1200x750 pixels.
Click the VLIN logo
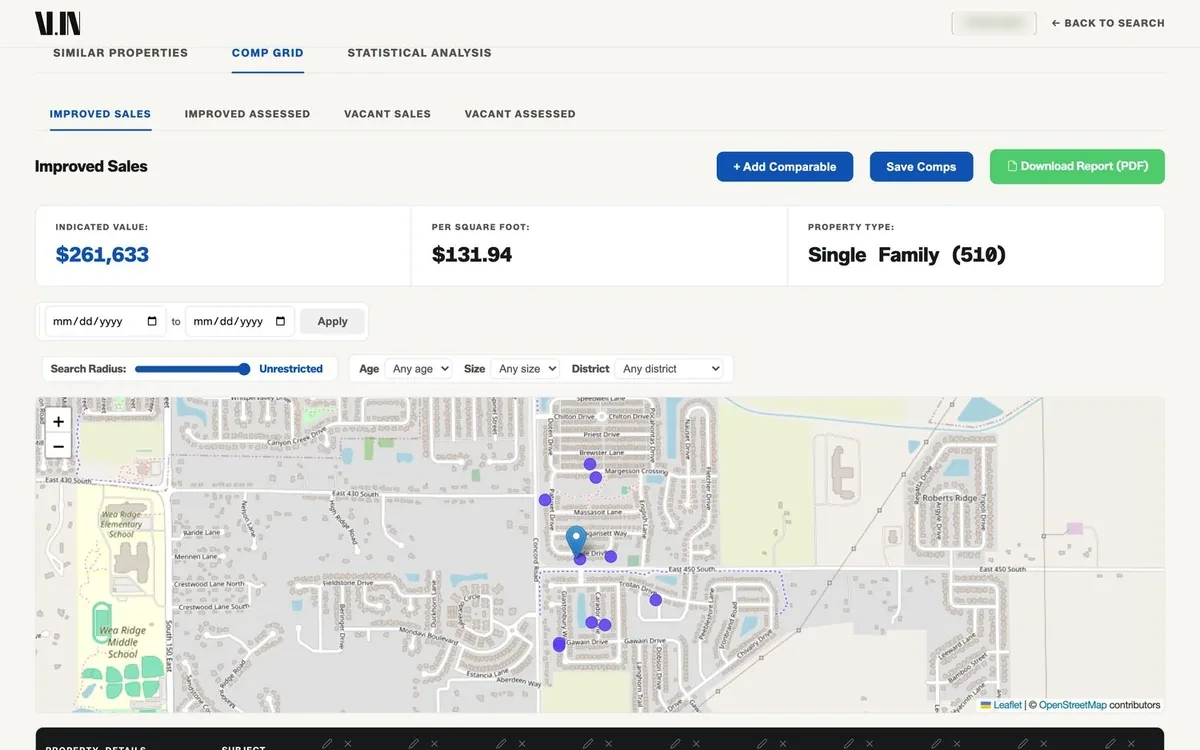tap(58, 23)
